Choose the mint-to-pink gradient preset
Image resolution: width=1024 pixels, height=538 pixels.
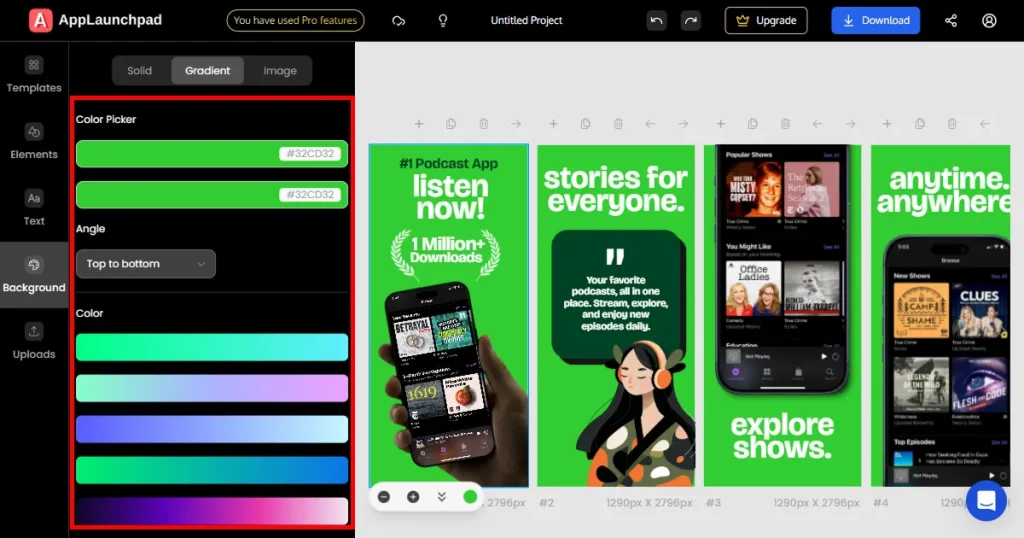click(x=212, y=388)
